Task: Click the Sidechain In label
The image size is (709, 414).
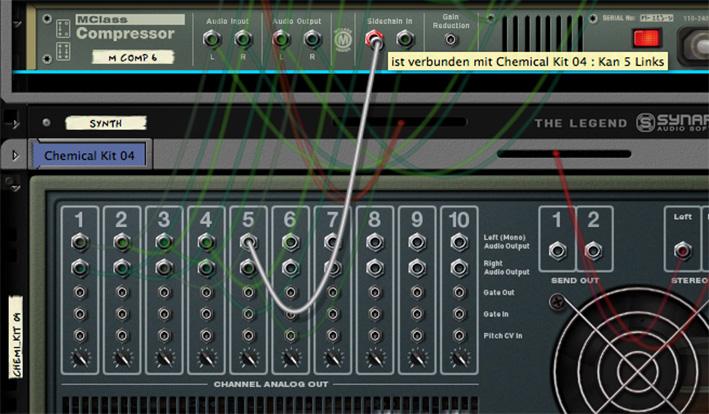Action: click(x=390, y=21)
